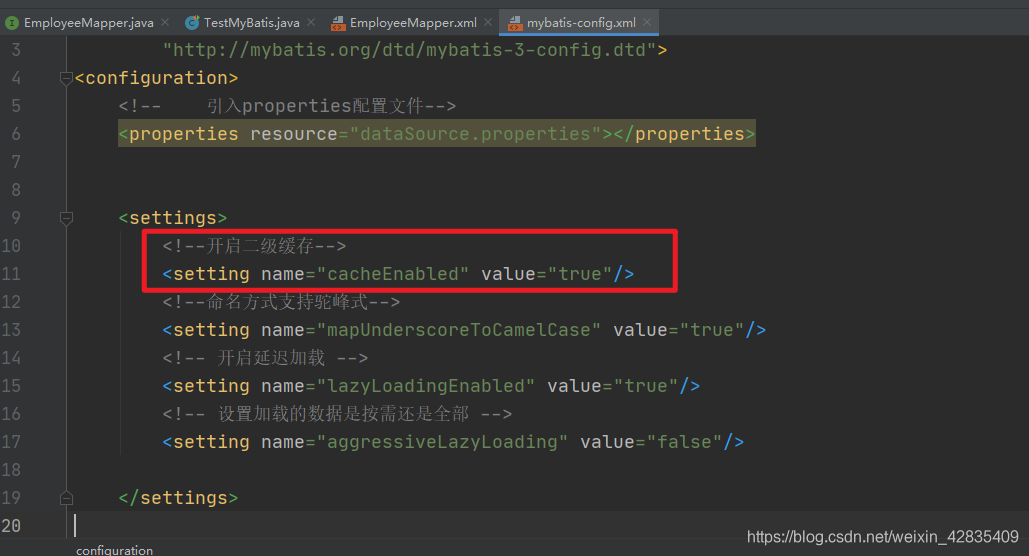Close the mybatis-config.xml tab

[x=647, y=22]
